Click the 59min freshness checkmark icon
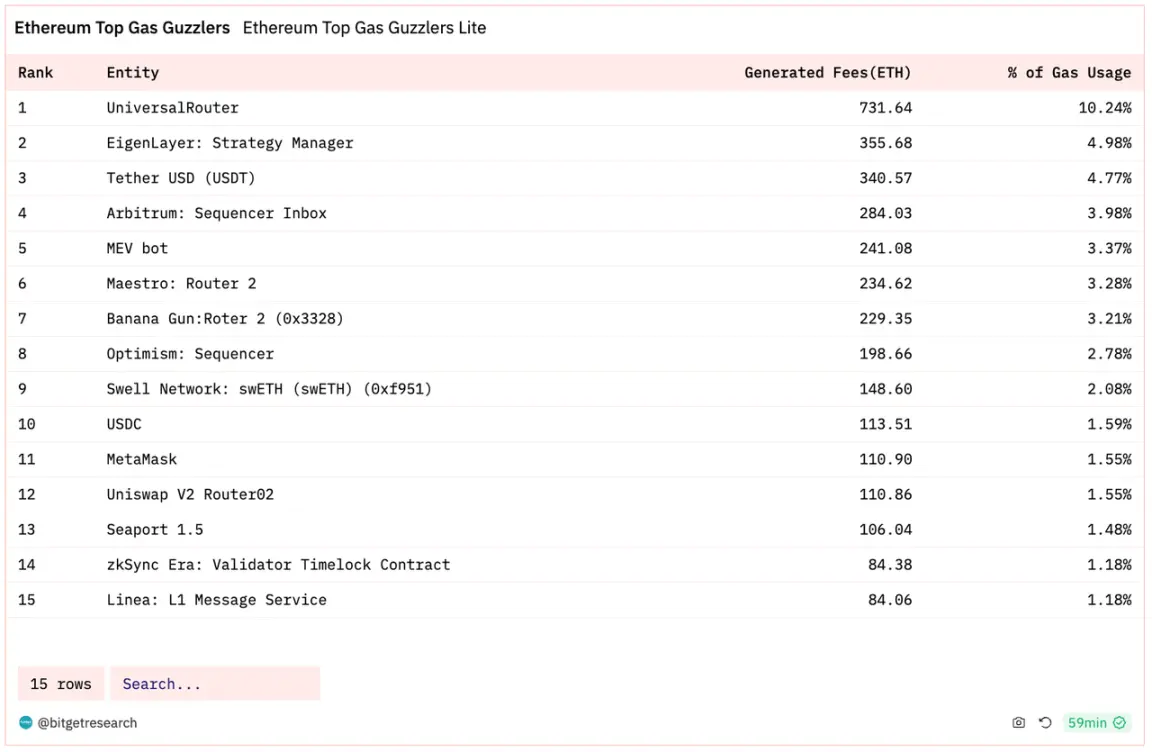This screenshot has height=752, width=1152. (x=1120, y=723)
